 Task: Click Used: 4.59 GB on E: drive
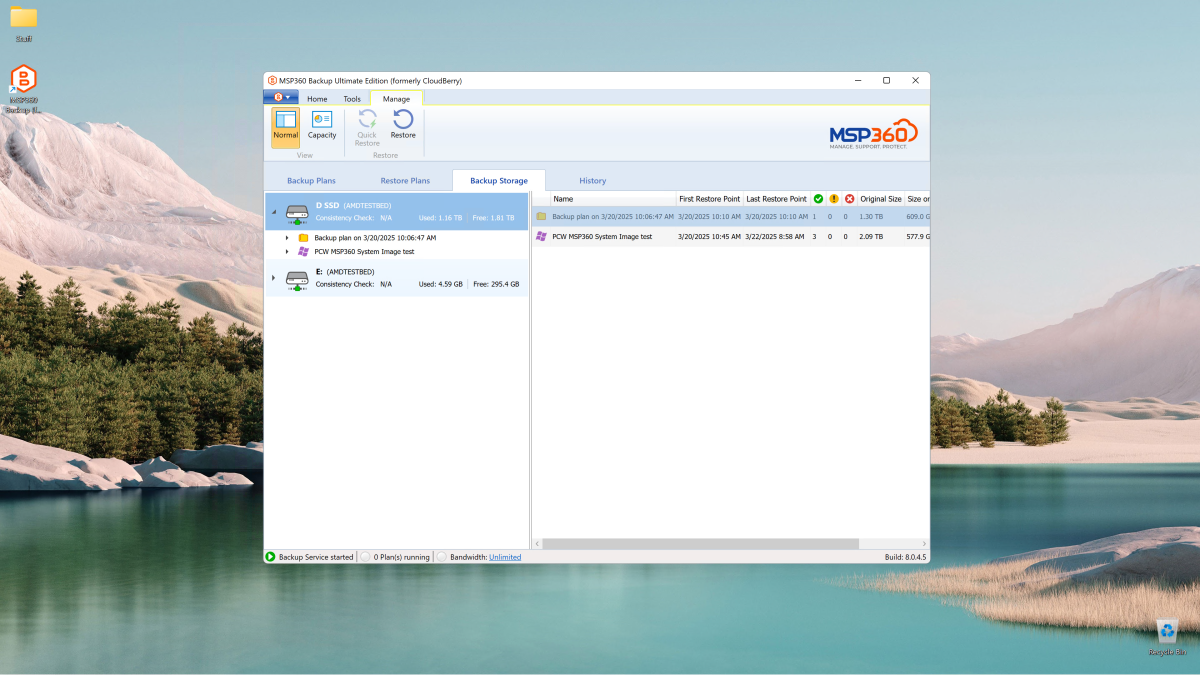pyautogui.click(x=441, y=284)
